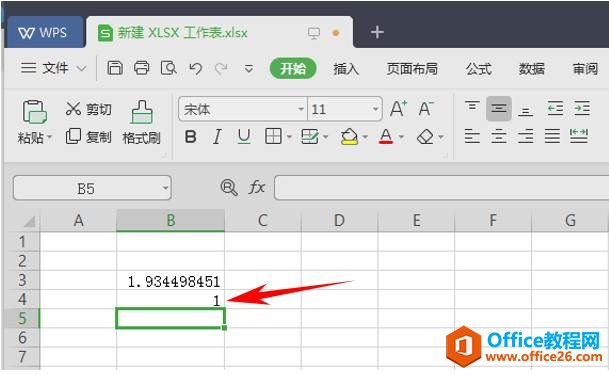Image resolution: width=609 pixels, height=374 pixels.
Task: Open the font name dropdown 宋体
Action: (301, 109)
